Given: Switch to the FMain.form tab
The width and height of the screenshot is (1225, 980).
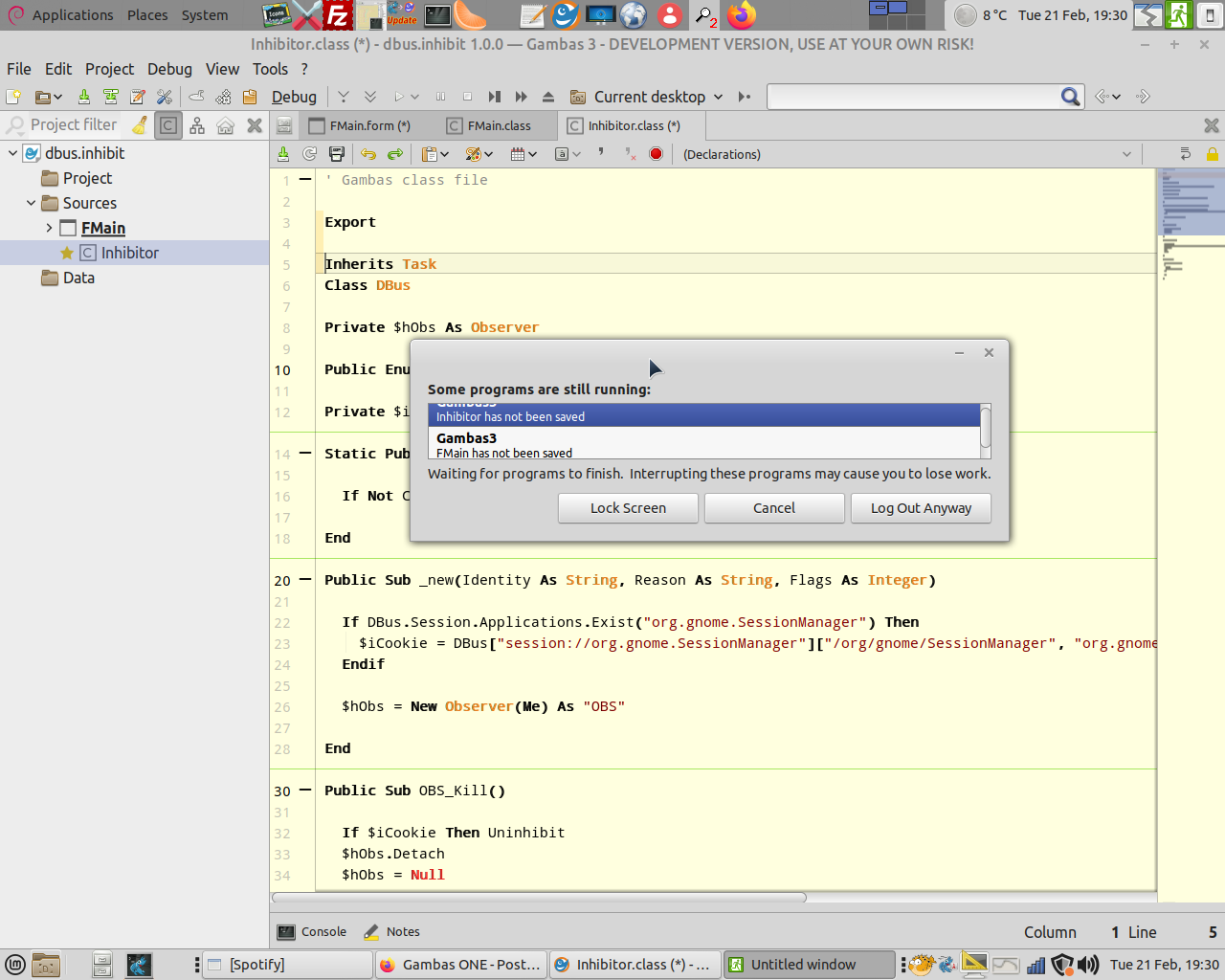Looking at the screenshot, I should click(x=367, y=125).
